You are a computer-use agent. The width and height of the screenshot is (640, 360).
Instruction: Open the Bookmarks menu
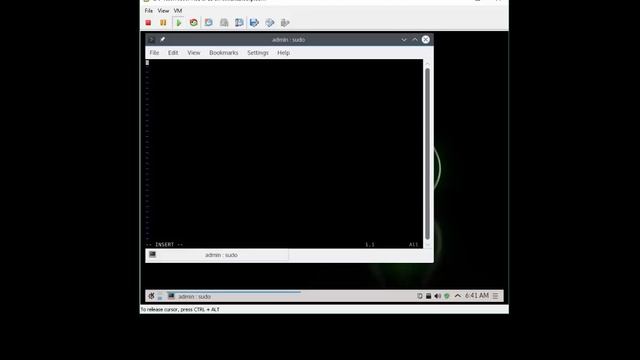coord(224,53)
